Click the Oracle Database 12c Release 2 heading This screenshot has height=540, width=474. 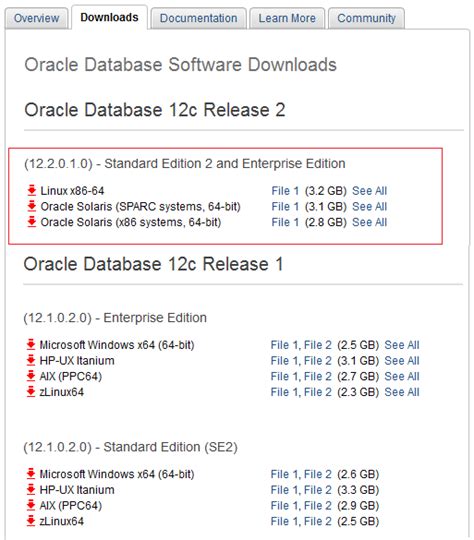point(155,110)
